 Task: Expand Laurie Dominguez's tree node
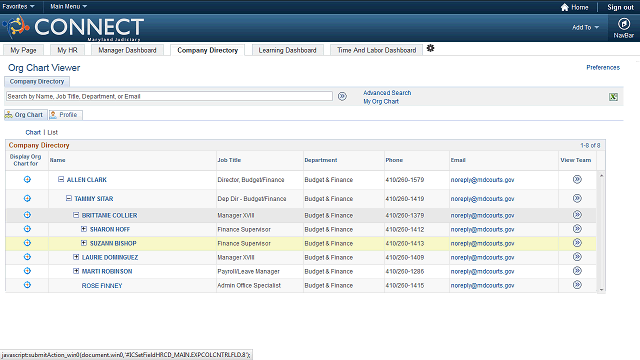click(x=76, y=257)
